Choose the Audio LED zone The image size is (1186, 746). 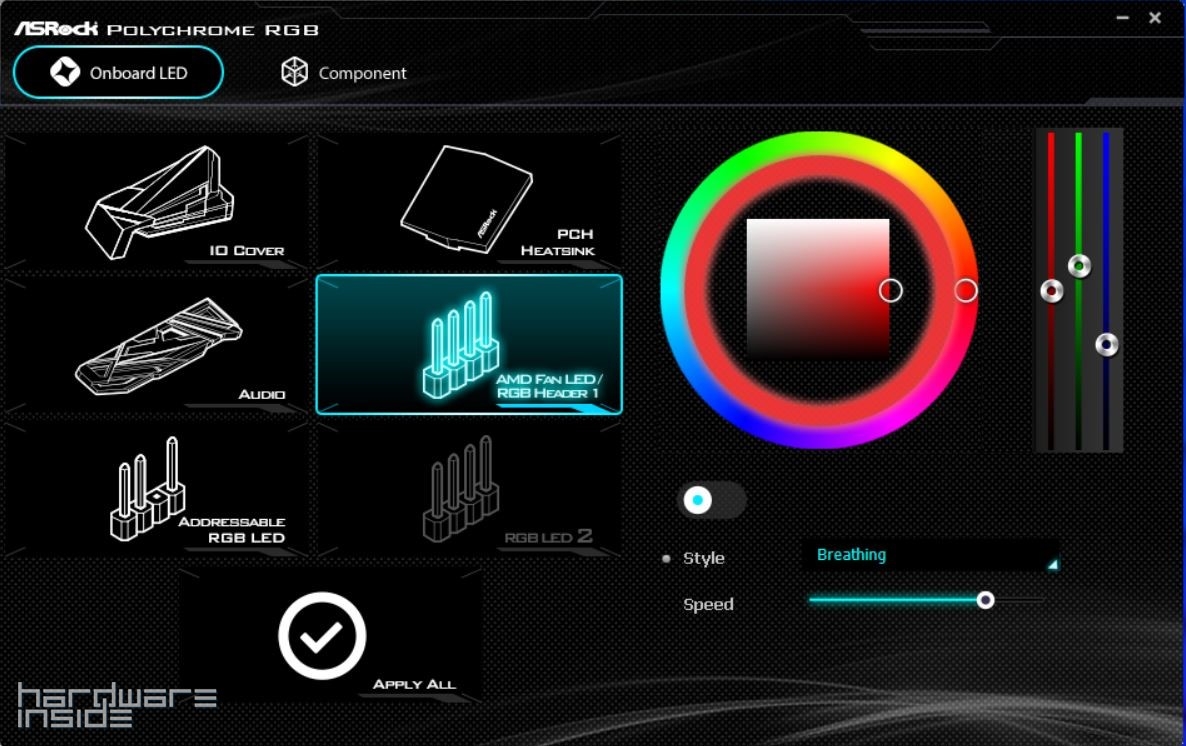(x=158, y=343)
